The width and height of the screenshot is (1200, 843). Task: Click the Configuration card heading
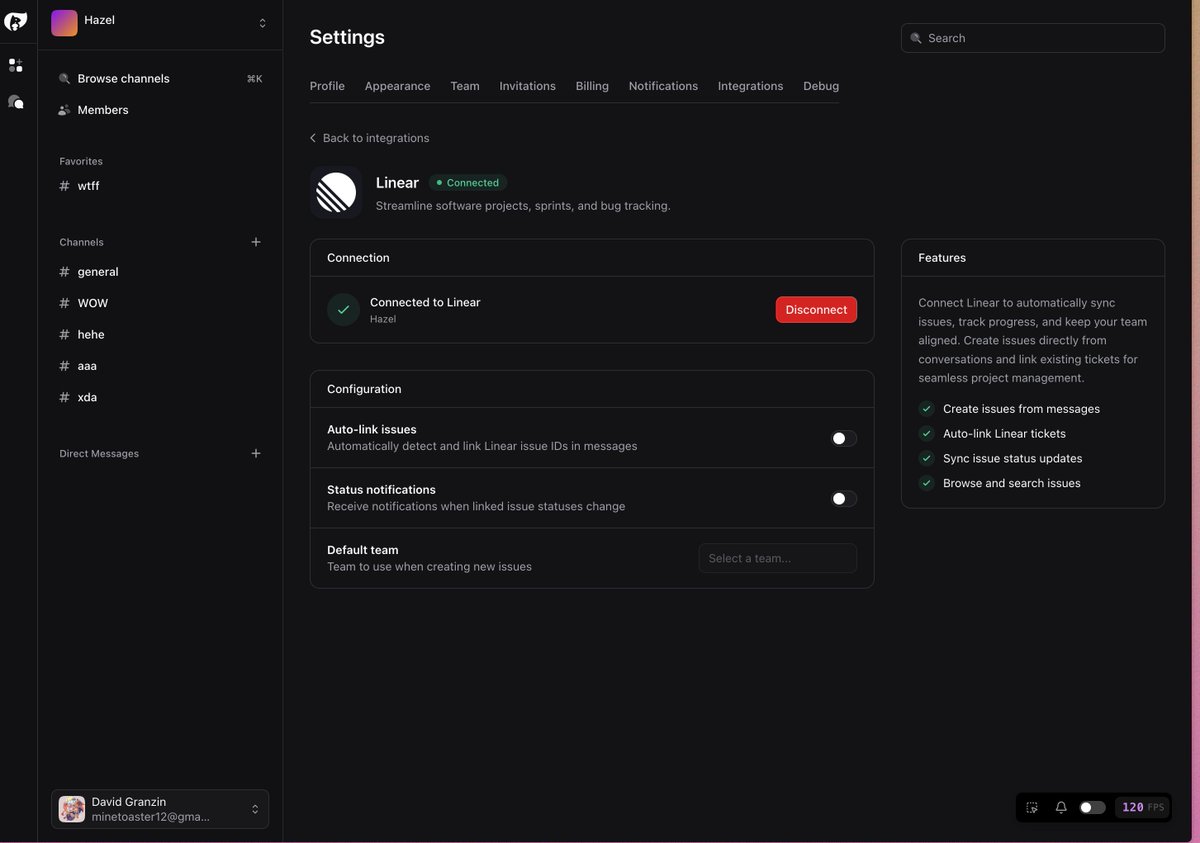pos(364,389)
